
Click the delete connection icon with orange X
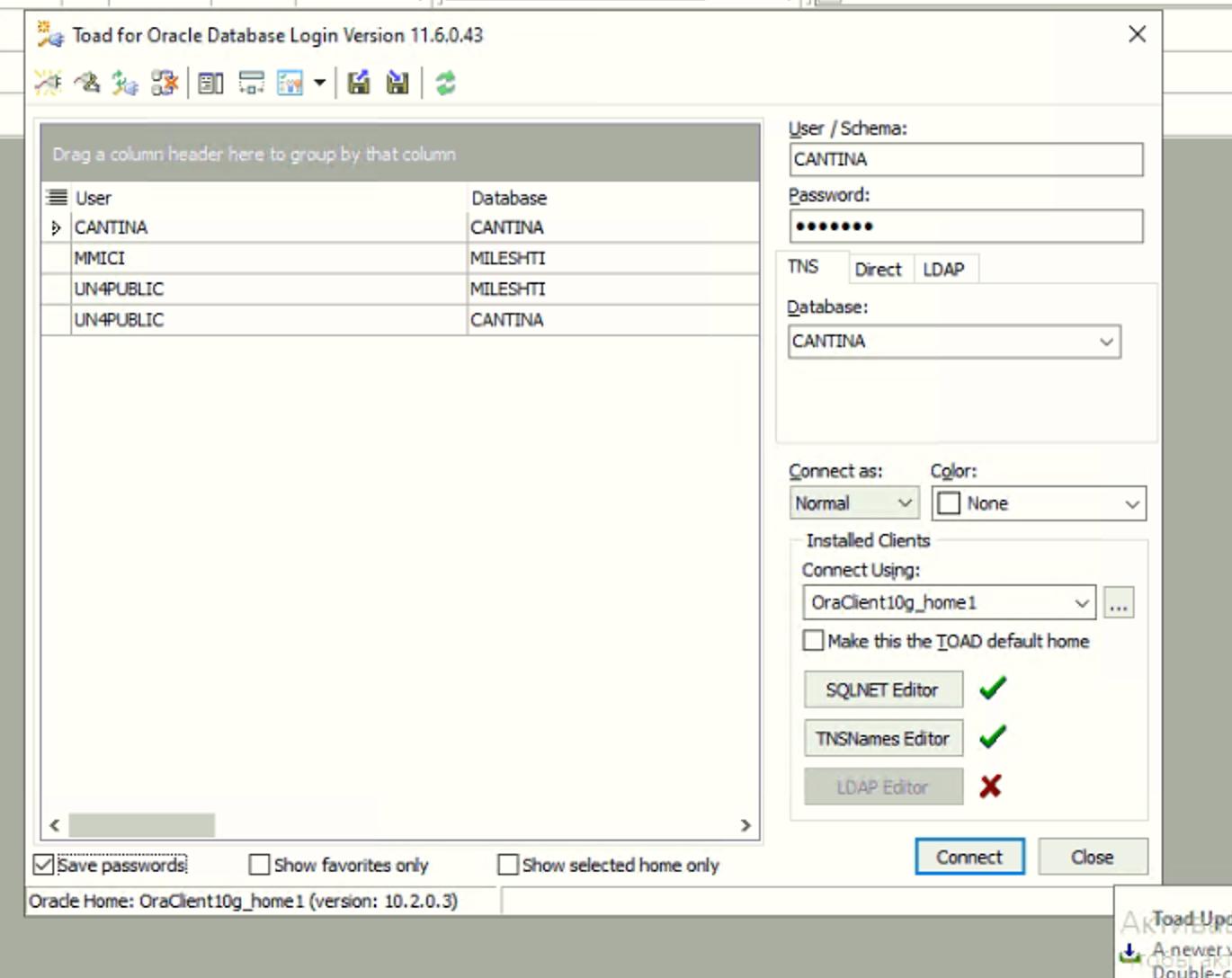pyautogui.click(x=165, y=84)
